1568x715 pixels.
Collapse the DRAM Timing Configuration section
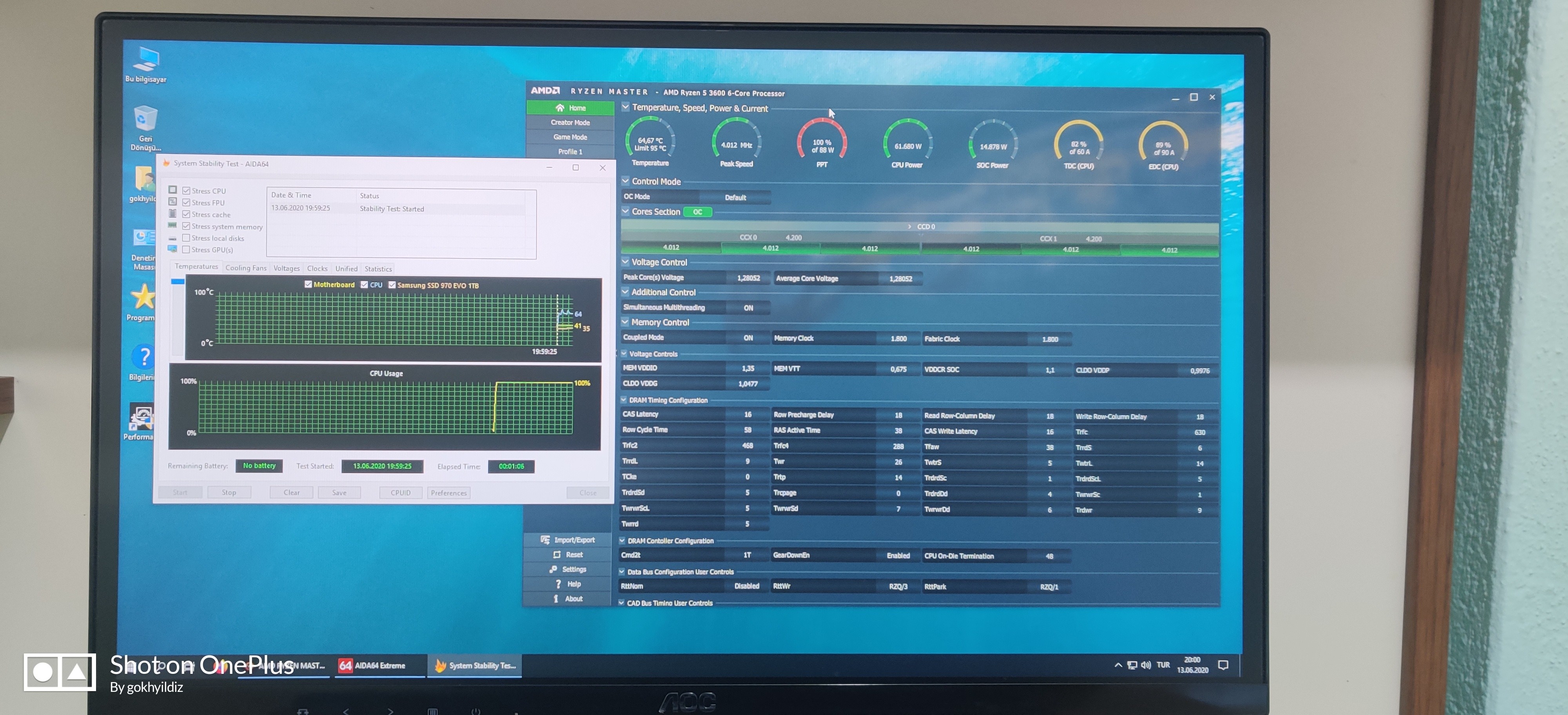(x=623, y=400)
